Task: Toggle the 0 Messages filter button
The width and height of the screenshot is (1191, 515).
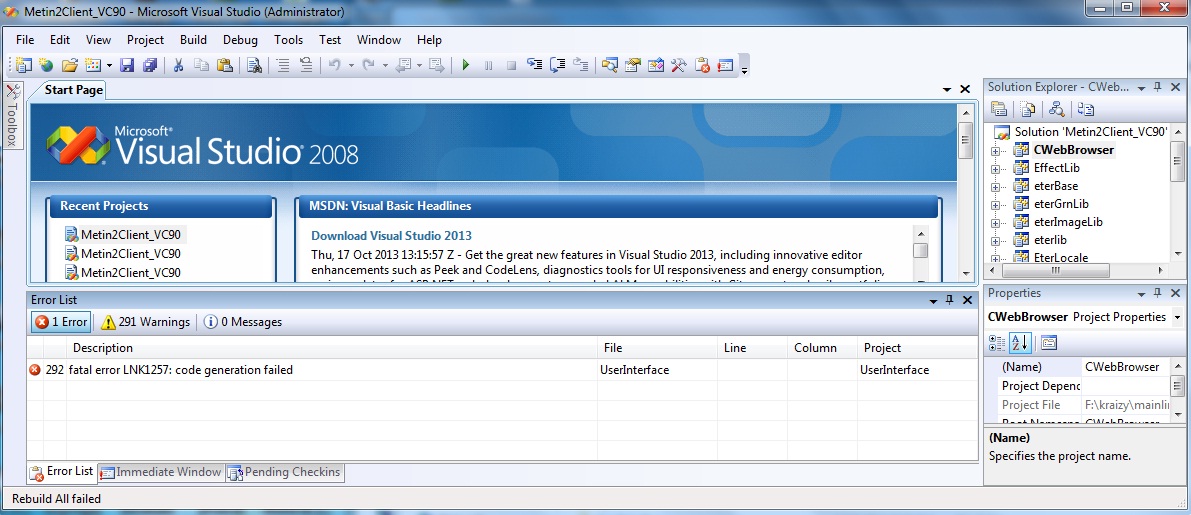Action: click(243, 322)
